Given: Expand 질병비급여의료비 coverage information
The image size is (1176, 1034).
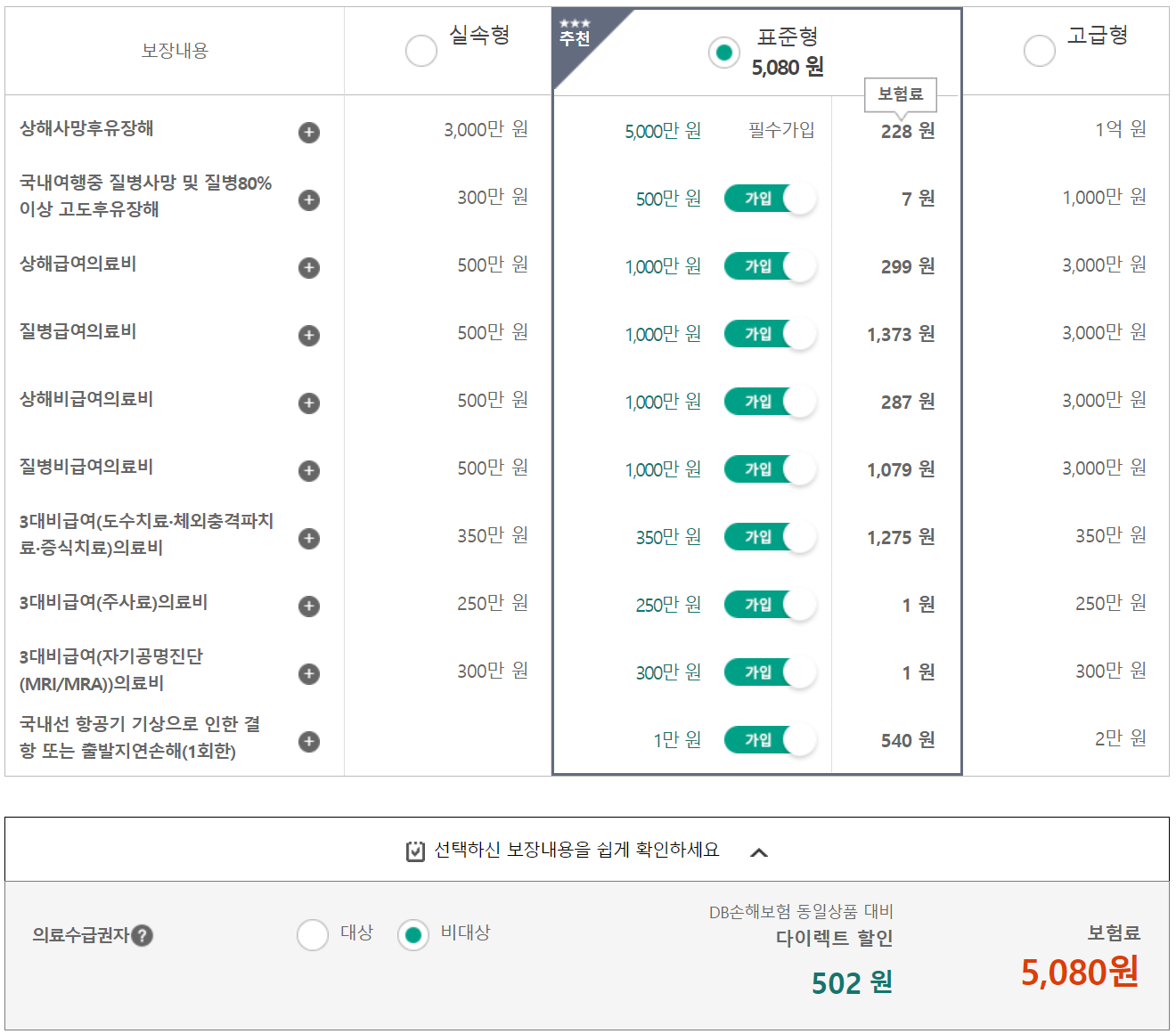Looking at the screenshot, I should click(x=308, y=469).
